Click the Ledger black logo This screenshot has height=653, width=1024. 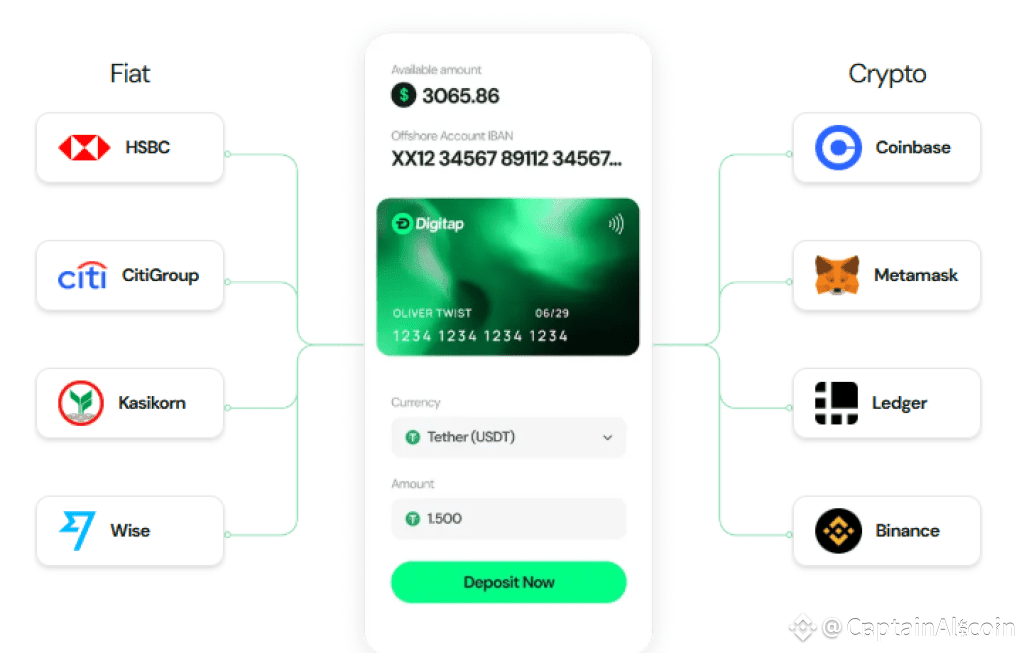(x=837, y=403)
